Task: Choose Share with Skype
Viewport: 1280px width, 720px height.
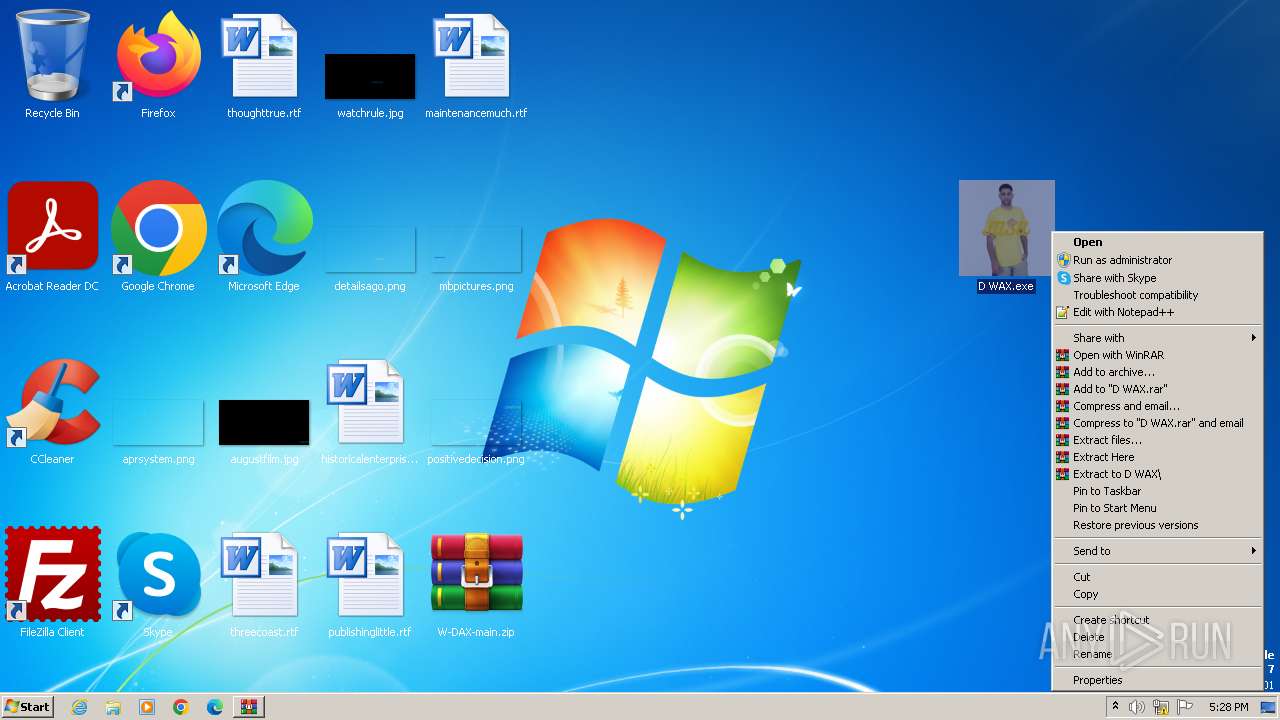Action: 1158,278
